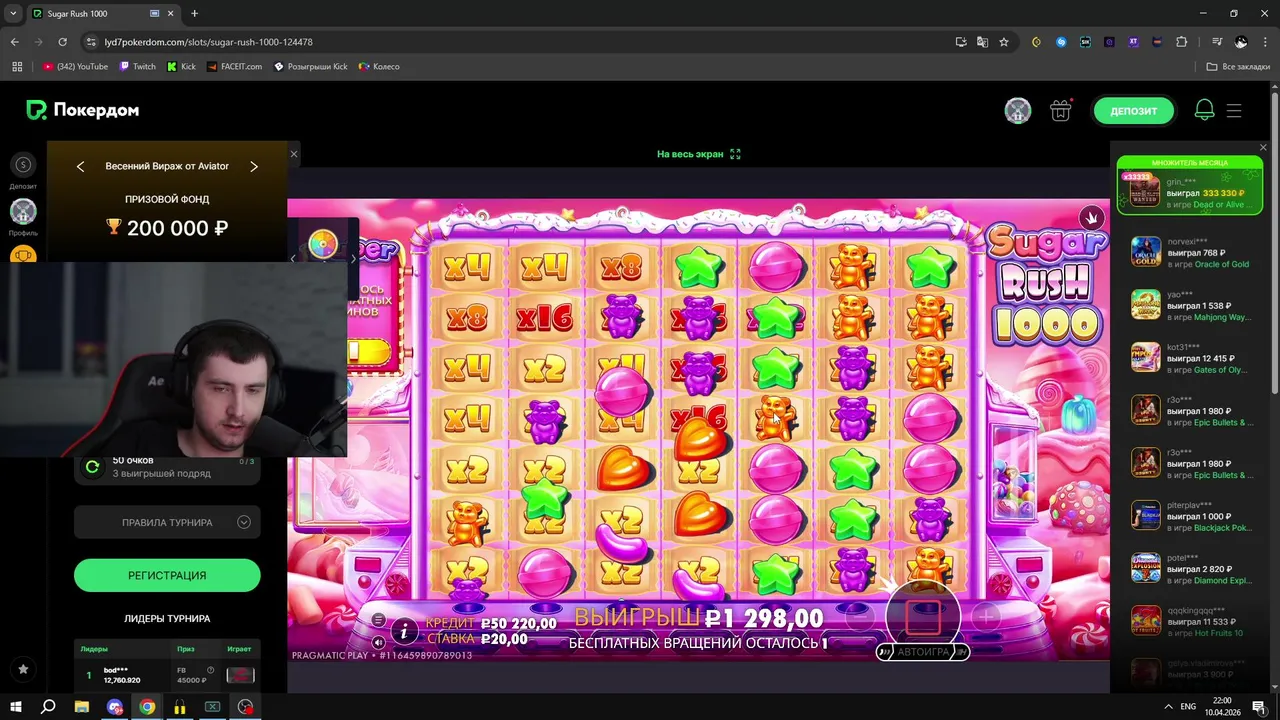Open the Профиль sidebar icon

(x=23, y=211)
